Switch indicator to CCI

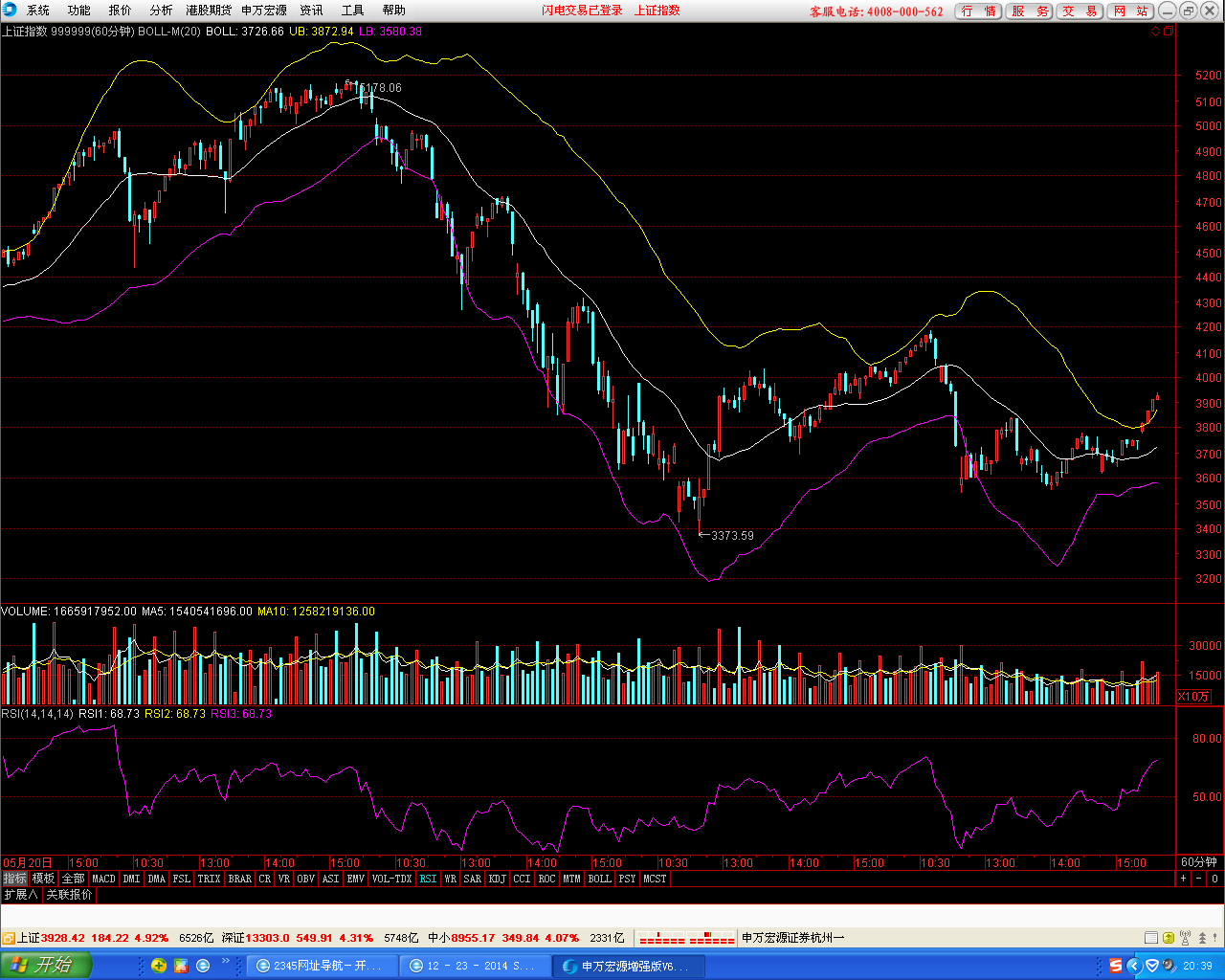[x=522, y=879]
